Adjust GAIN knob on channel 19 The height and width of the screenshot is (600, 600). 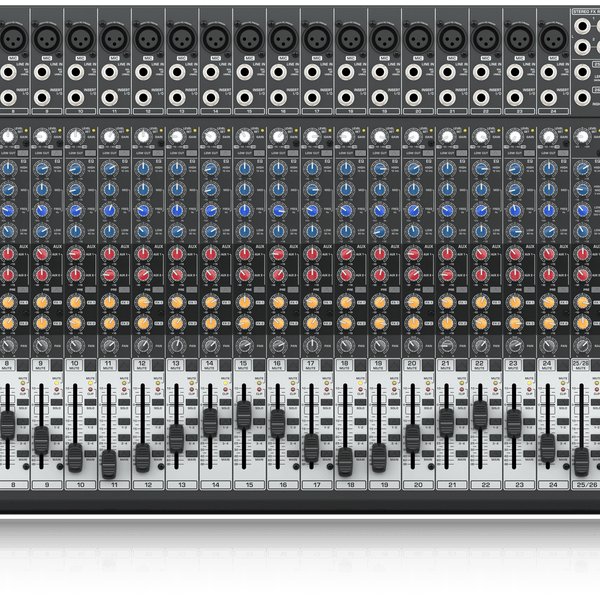click(380, 136)
